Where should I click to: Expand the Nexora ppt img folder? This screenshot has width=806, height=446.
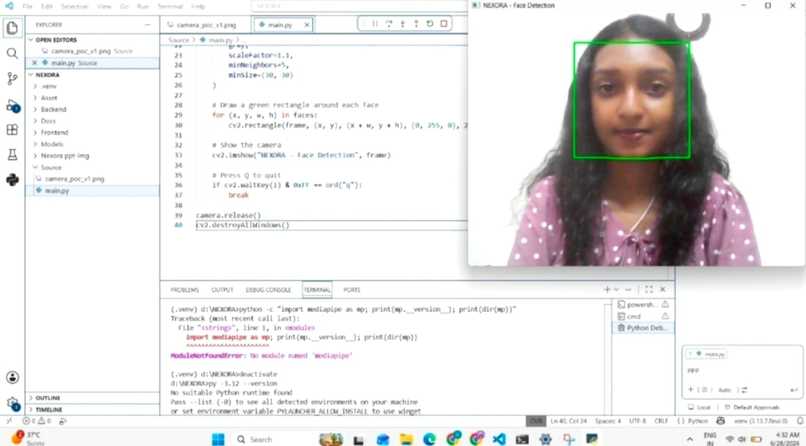coord(95,156)
